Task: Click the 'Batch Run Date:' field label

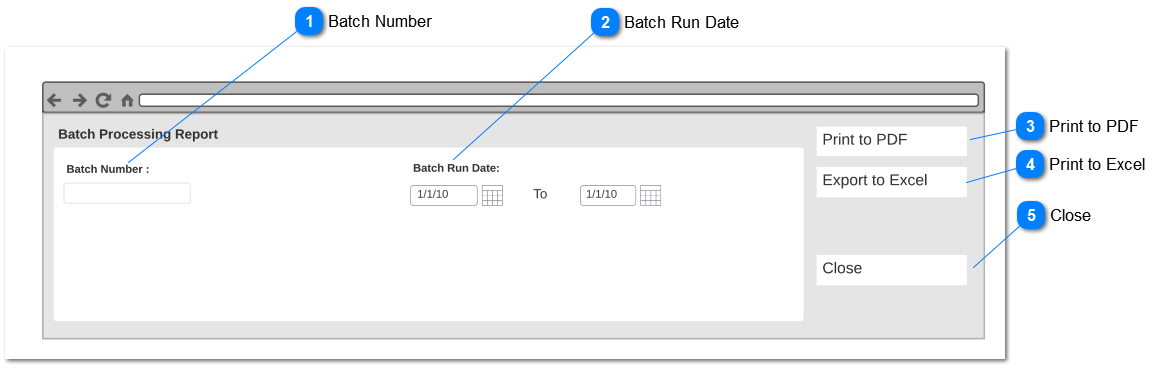Action: 456,168
